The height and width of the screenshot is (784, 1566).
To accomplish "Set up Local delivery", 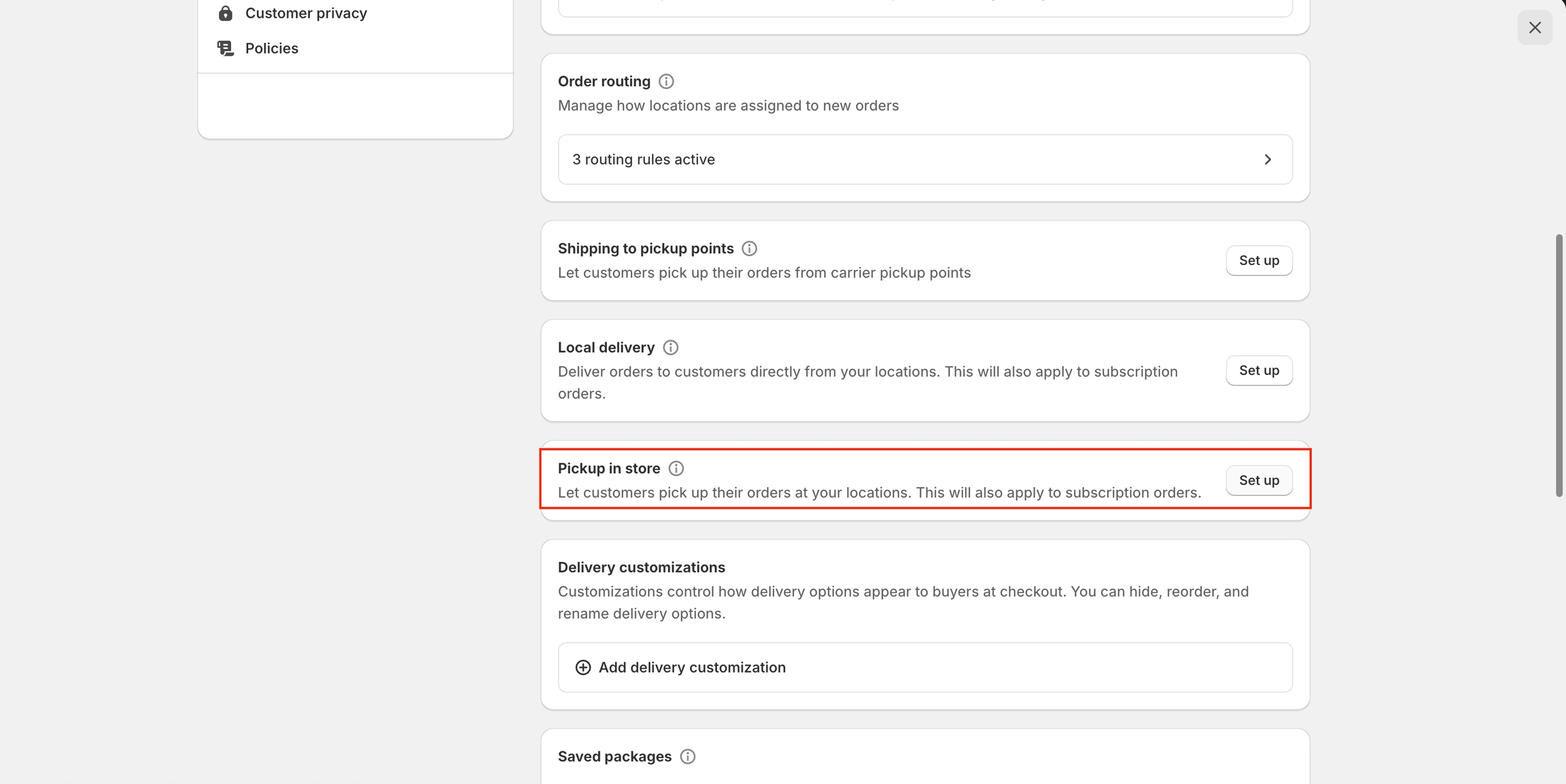I will click(x=1259, y=371).
